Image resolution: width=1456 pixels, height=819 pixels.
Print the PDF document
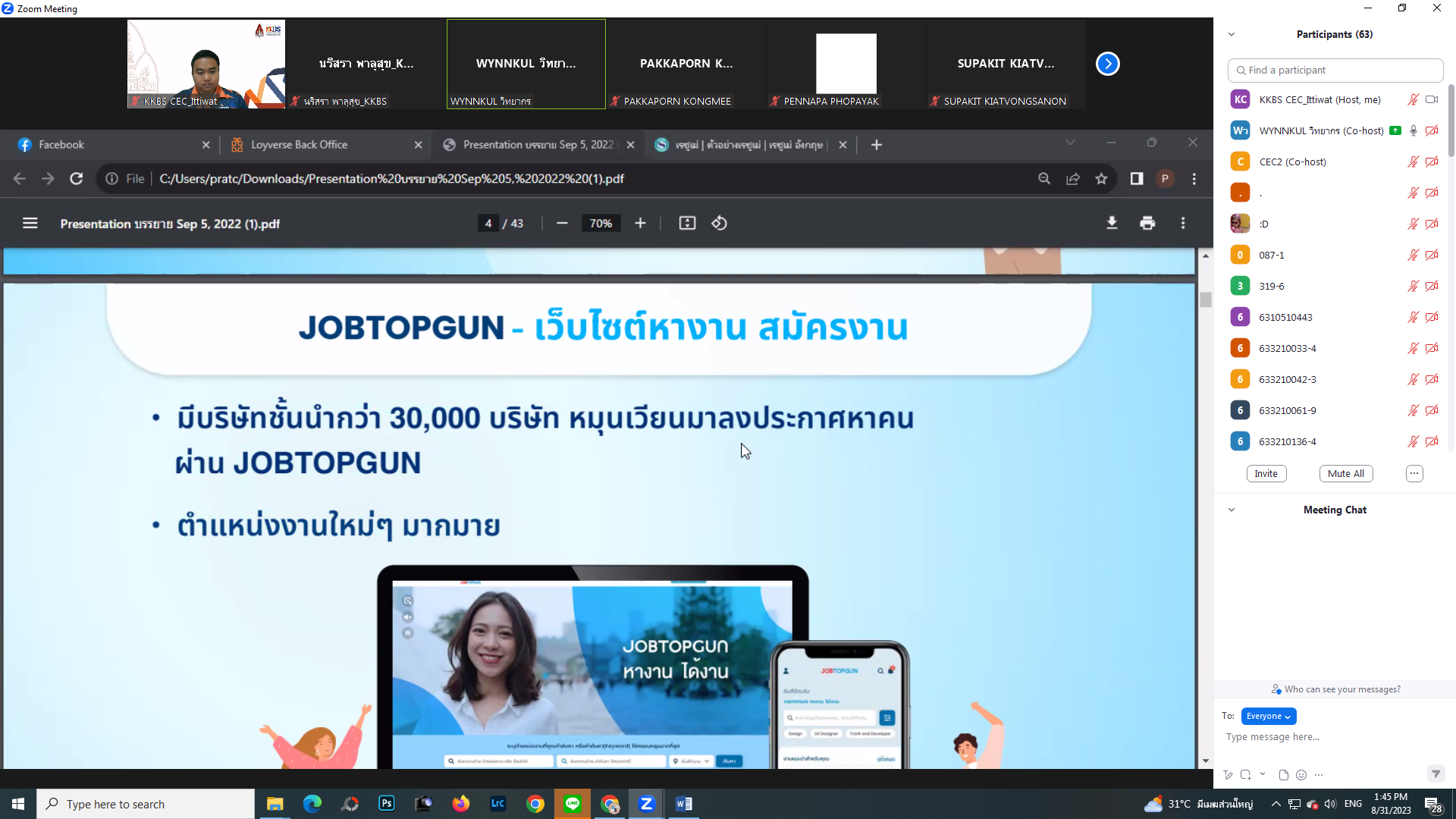[x=1147, y=223]
